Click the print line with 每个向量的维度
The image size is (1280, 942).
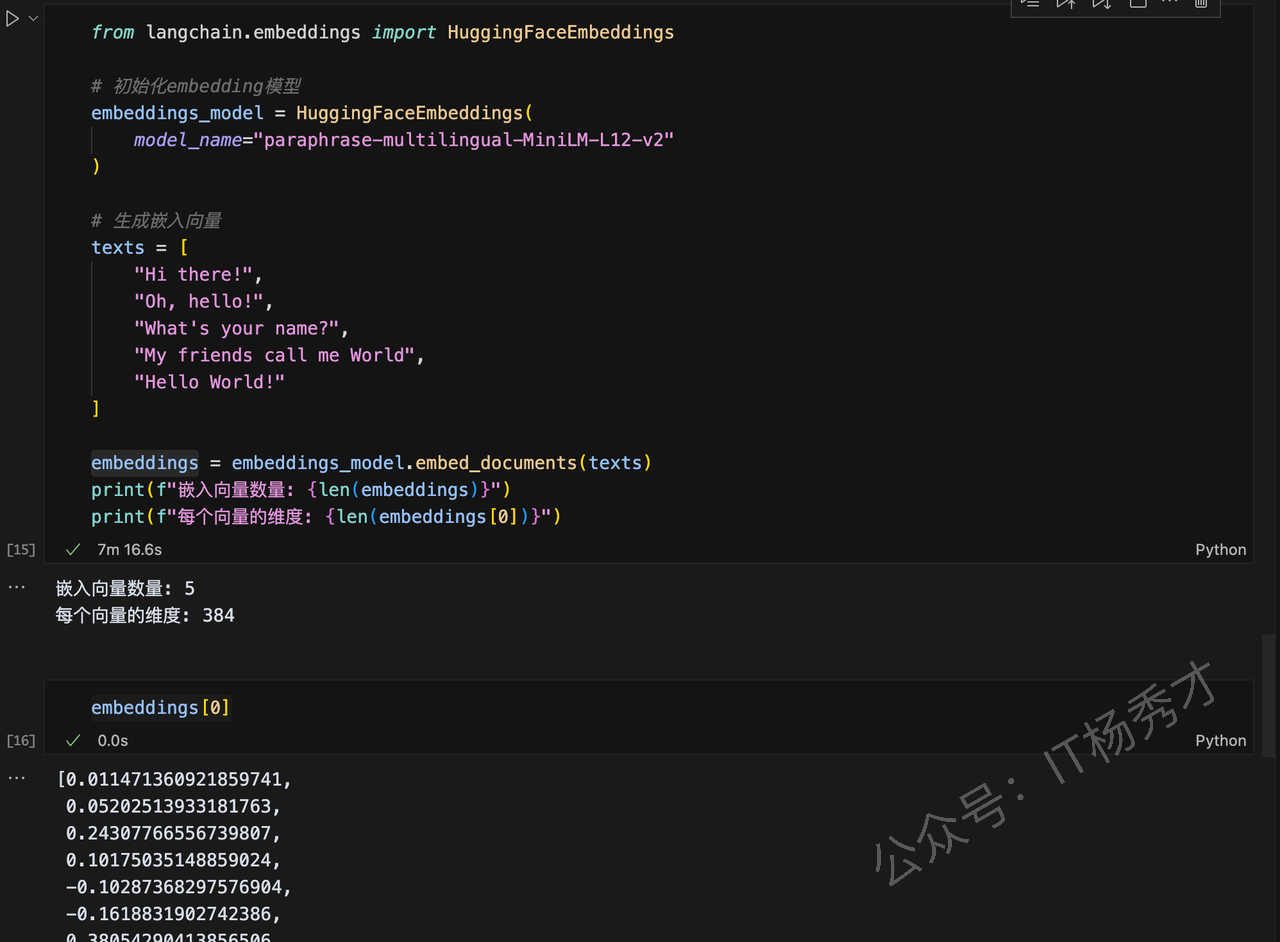click(x=327, y=517)
